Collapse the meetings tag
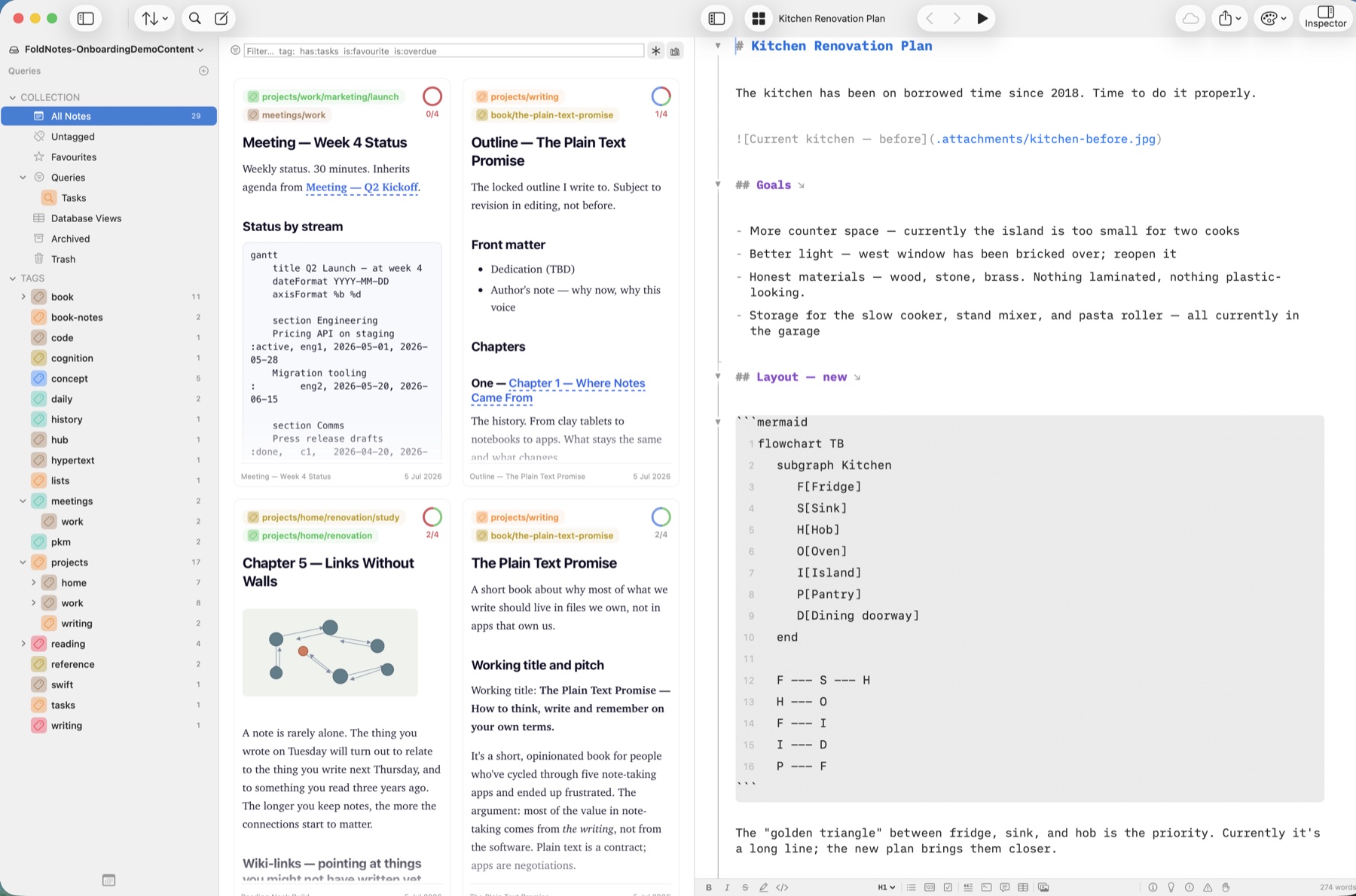The width and height of the screenshot is (1356, 896). [23, 501]
